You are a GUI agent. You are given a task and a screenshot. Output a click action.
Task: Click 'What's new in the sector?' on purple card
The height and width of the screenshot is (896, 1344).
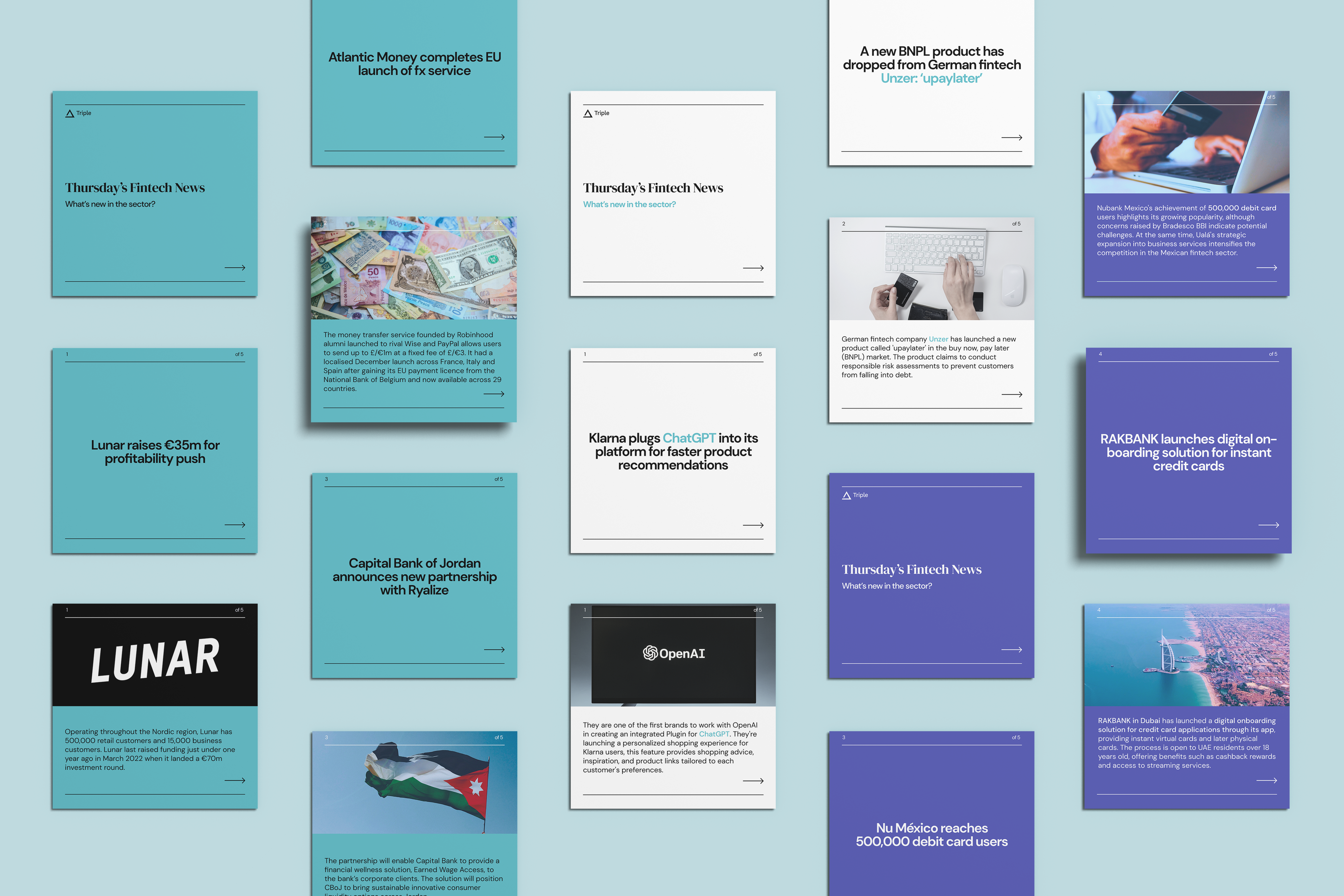point(887,586)
